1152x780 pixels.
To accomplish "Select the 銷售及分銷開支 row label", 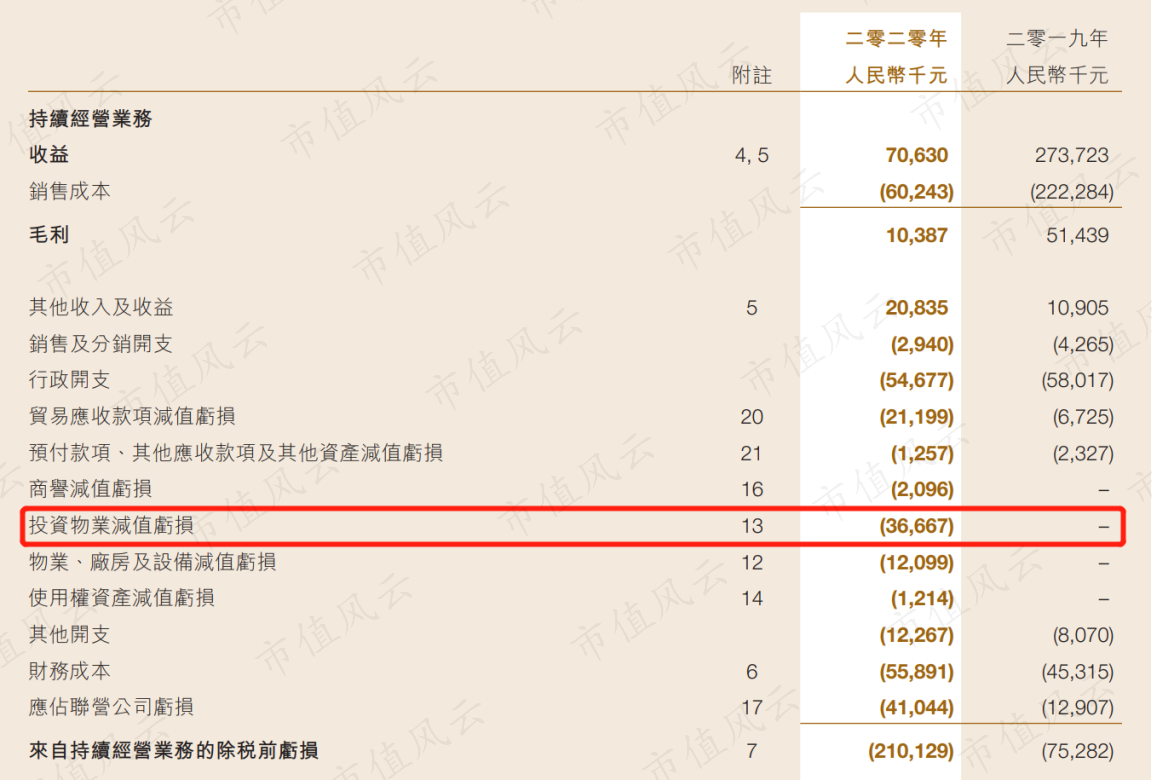I will coord(101,344).
